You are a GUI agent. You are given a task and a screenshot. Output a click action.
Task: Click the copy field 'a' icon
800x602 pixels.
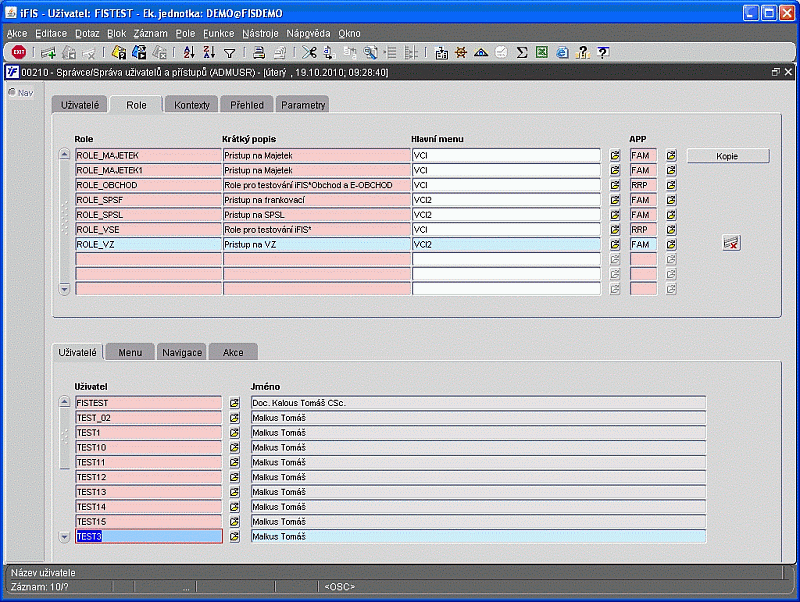click(329, 52)
